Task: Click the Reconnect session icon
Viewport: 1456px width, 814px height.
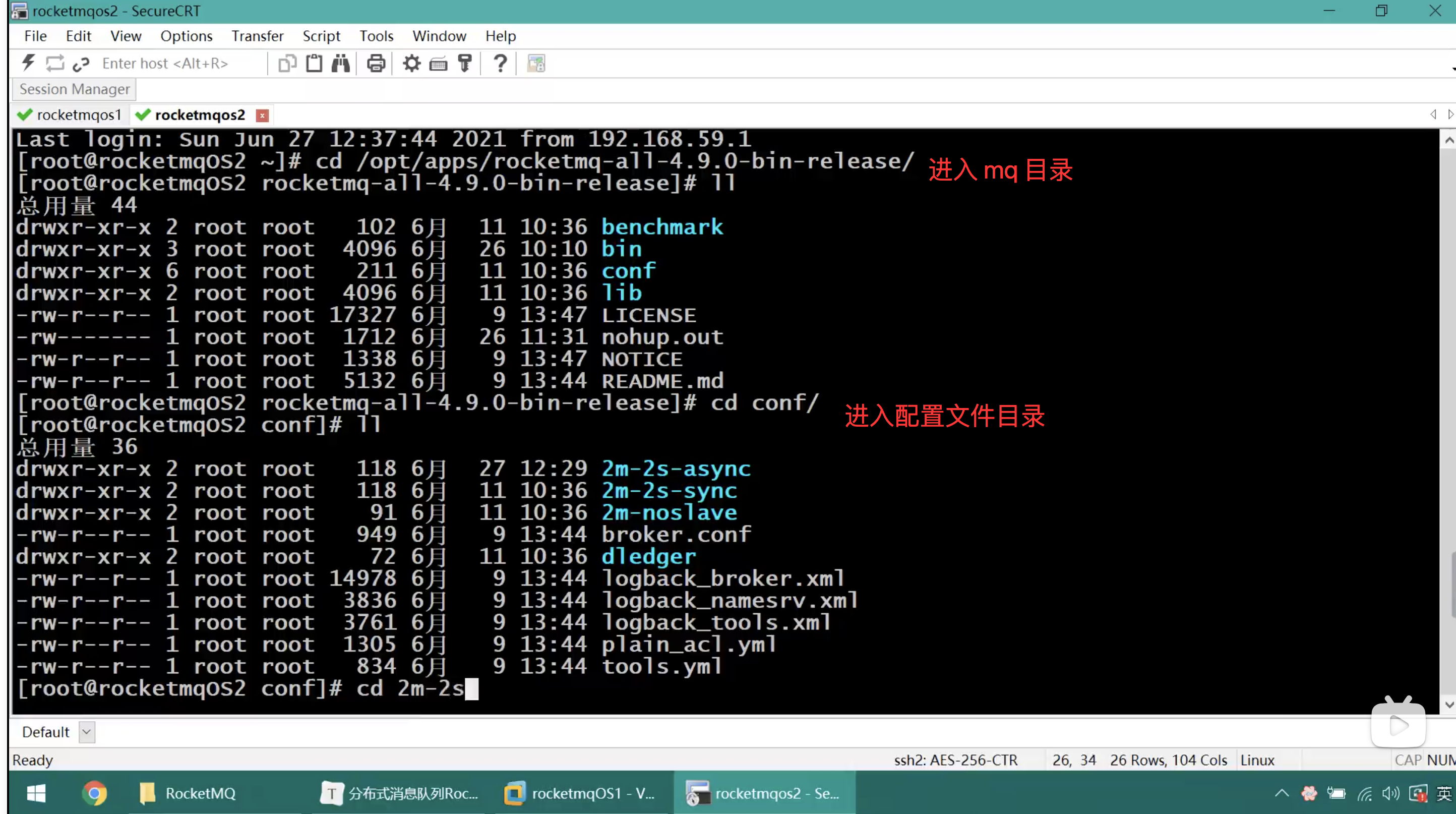Action: point(55,63)
